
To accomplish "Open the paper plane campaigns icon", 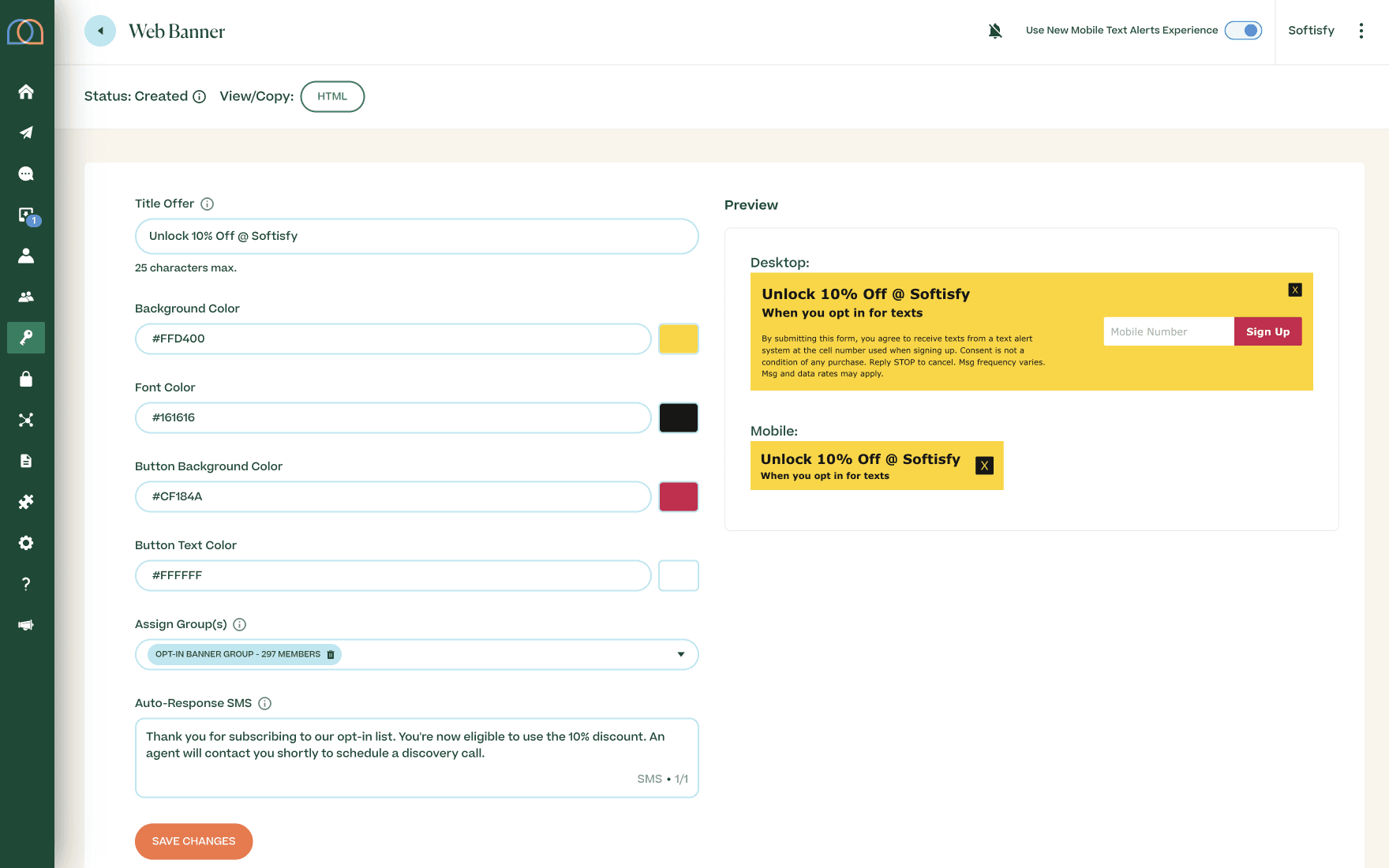I will pos(26,133).
